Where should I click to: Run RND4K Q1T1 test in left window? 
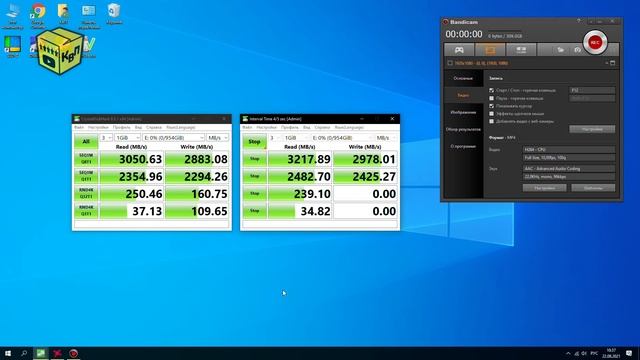86,211
